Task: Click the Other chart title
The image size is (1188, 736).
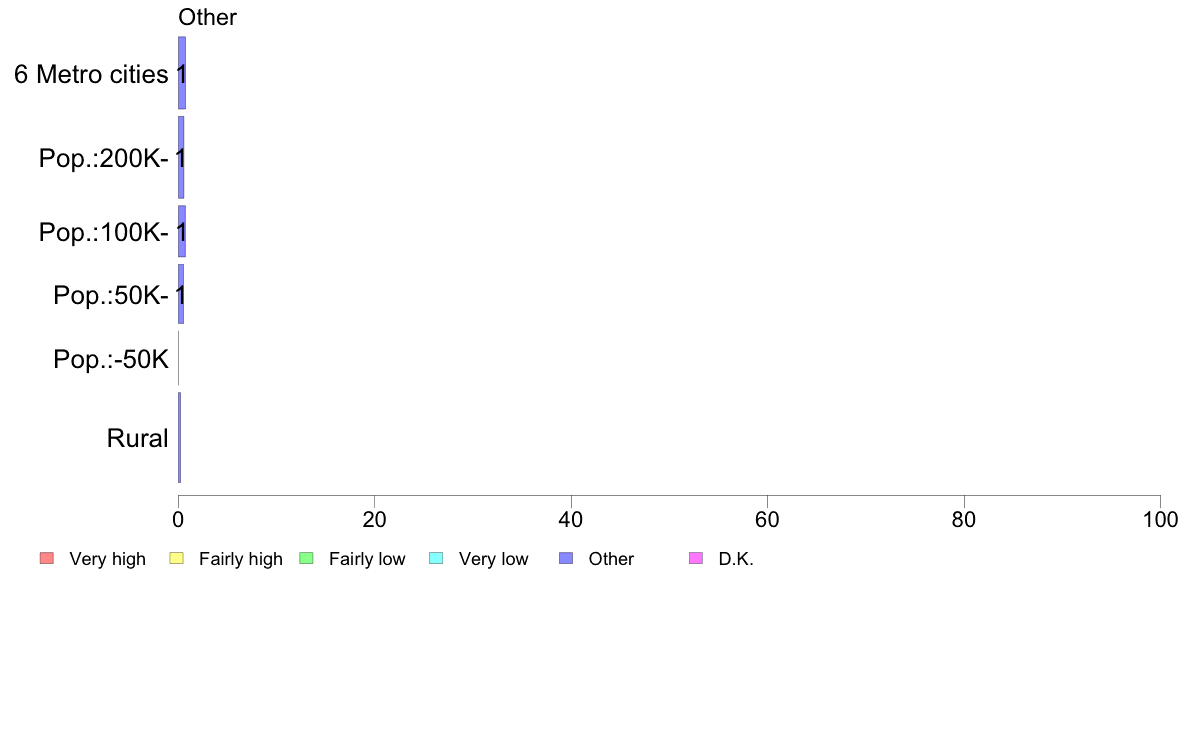Action: click(207, 17)
